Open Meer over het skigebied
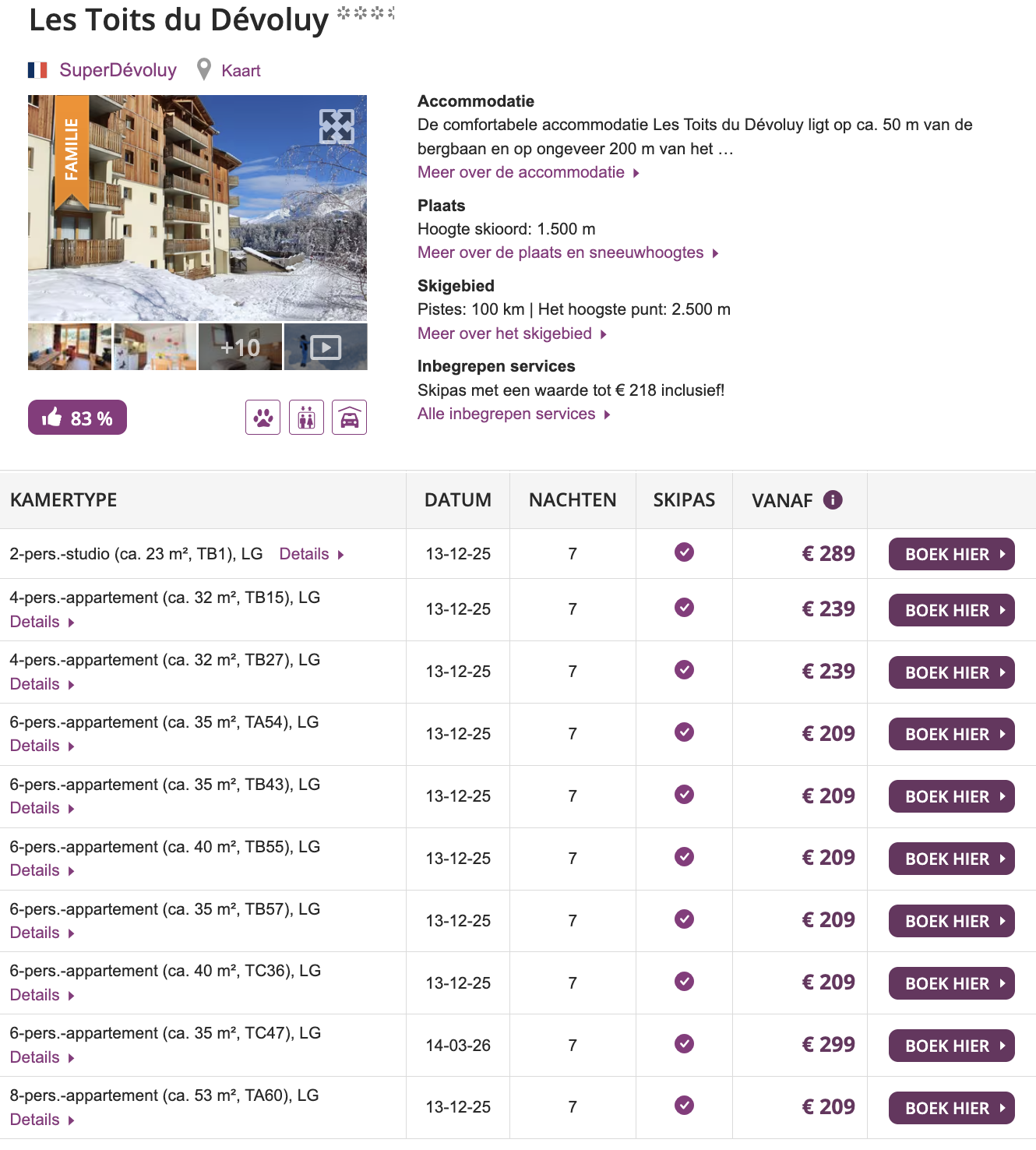1036x1150 pixels. tap(505, 333)
